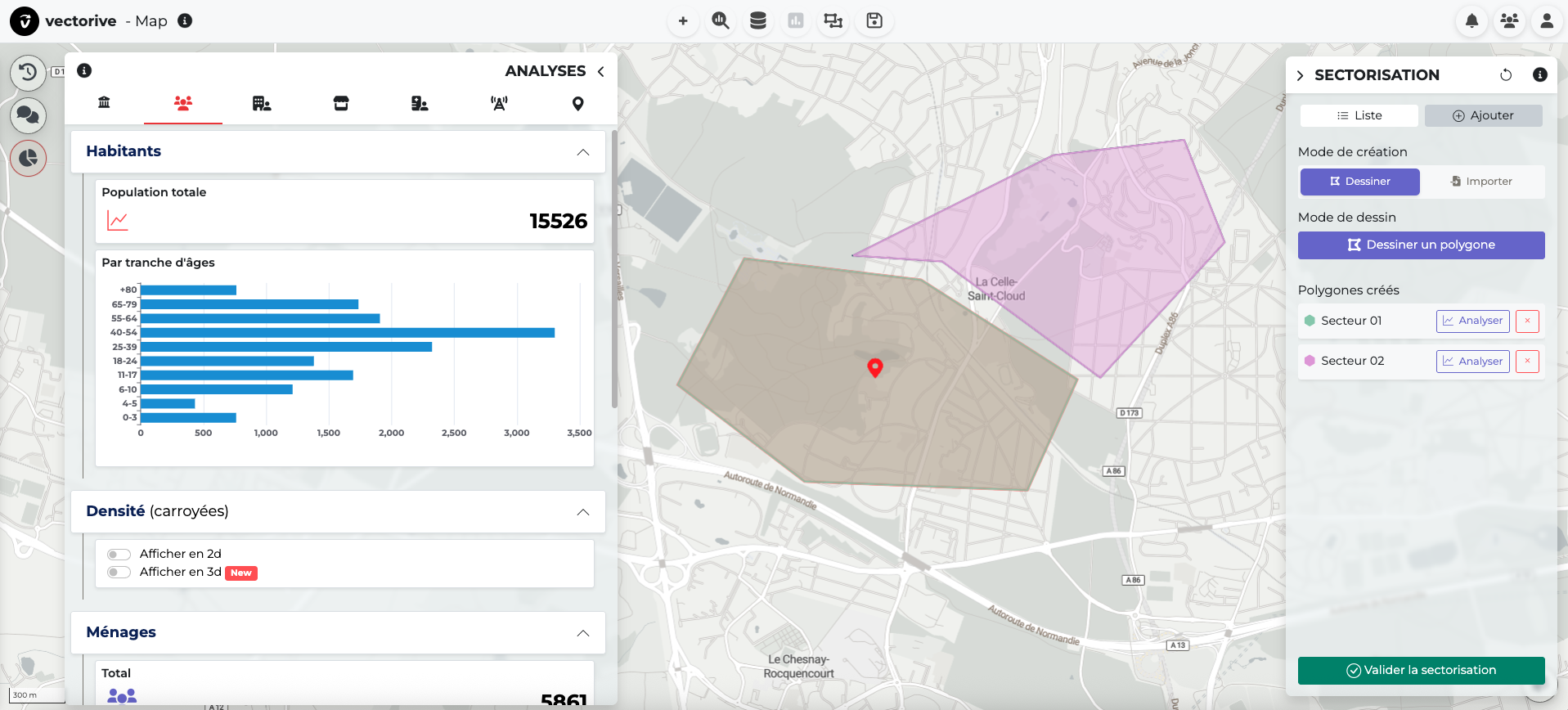Click the population trend chart icon
This screenshot has width=1568, height=710.
(118, 221)
